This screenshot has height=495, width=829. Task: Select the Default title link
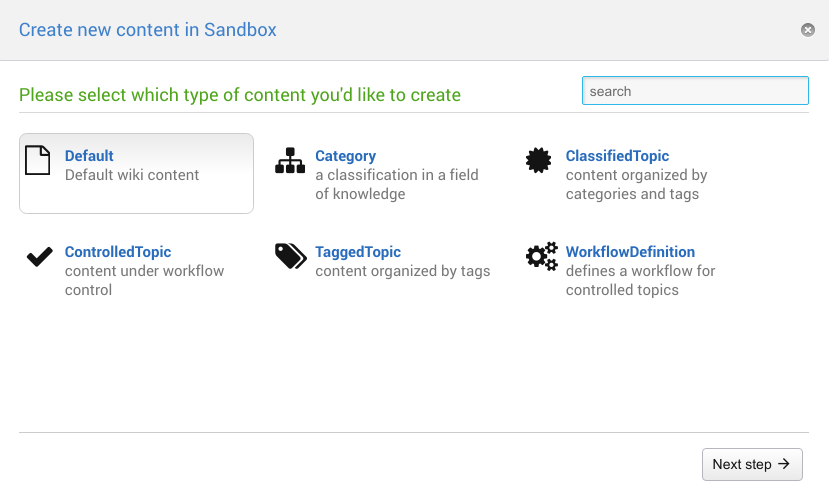[x=89, y=156]
